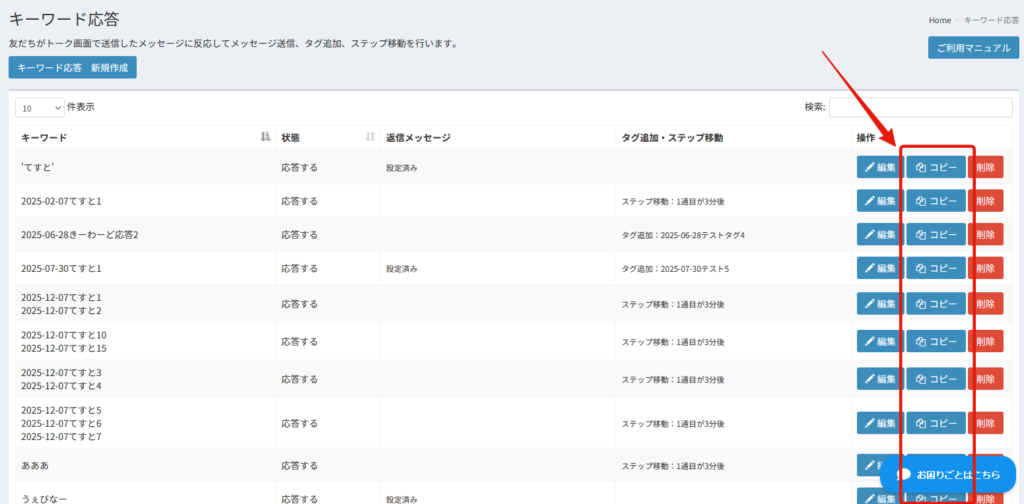Delete the 'てすと' keyword response
The image size is (1024, 504).
[x=985, y=167]
